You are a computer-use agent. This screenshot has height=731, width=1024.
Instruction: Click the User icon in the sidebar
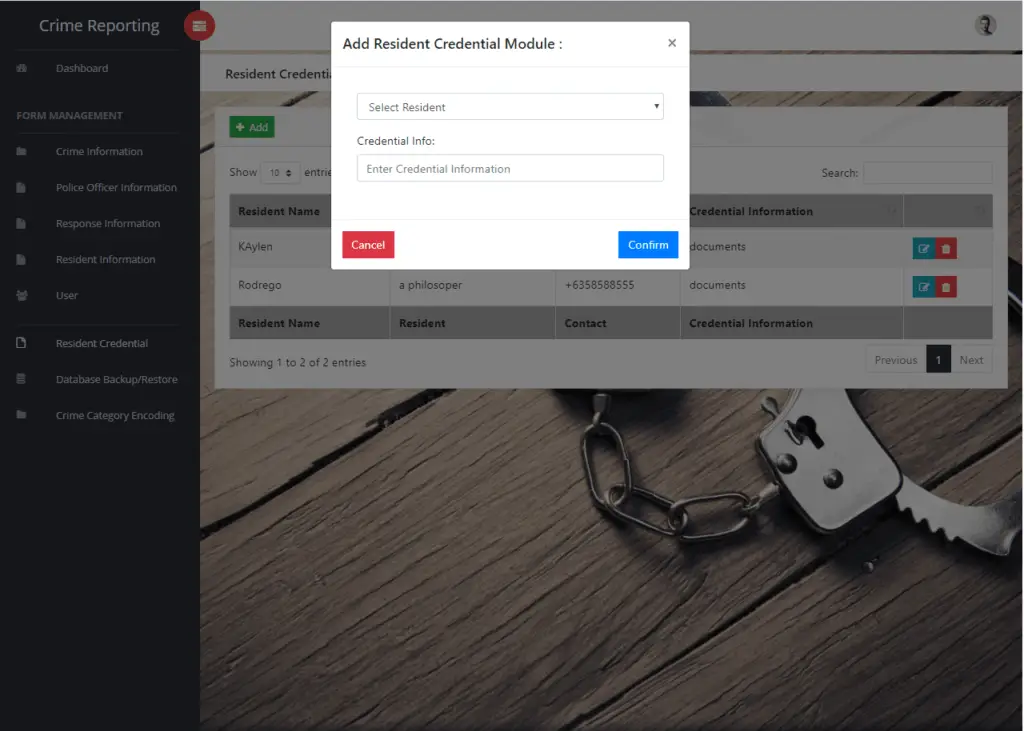(x=22, y=295)
